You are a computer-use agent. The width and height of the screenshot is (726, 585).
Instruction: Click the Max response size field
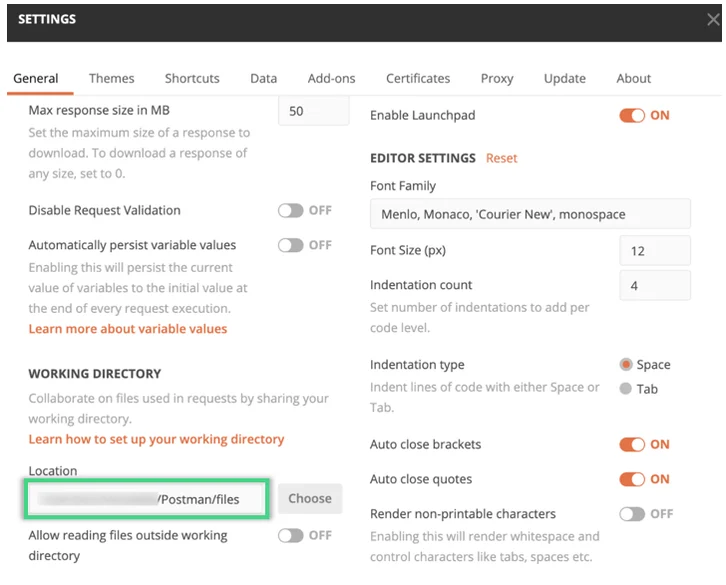click(313, 111)
